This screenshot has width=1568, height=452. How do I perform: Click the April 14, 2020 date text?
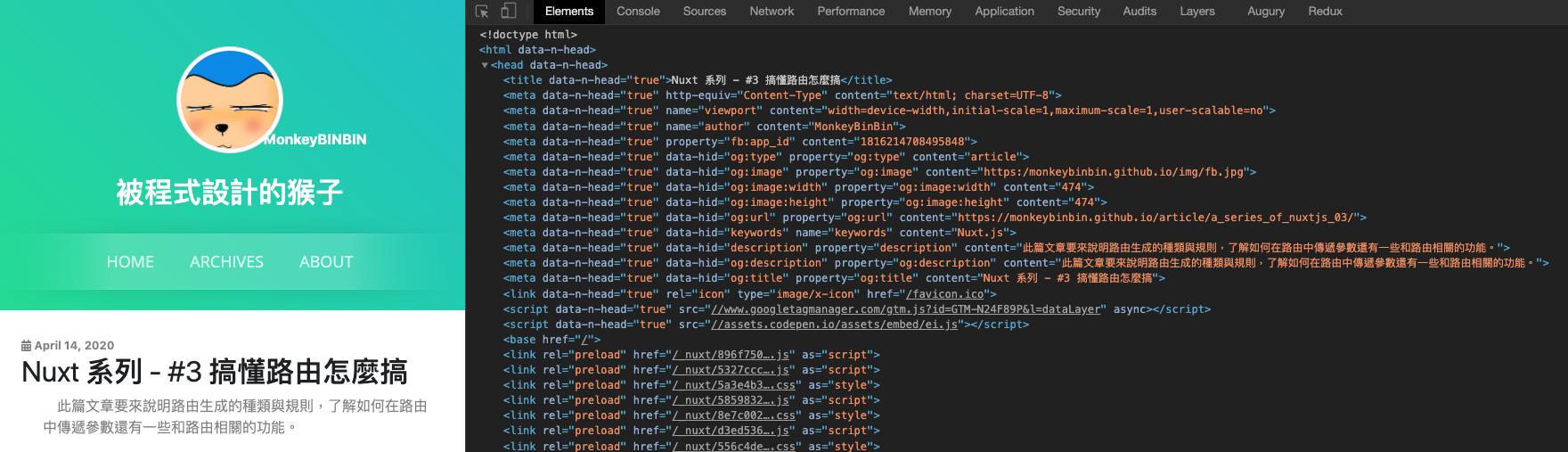74,345
